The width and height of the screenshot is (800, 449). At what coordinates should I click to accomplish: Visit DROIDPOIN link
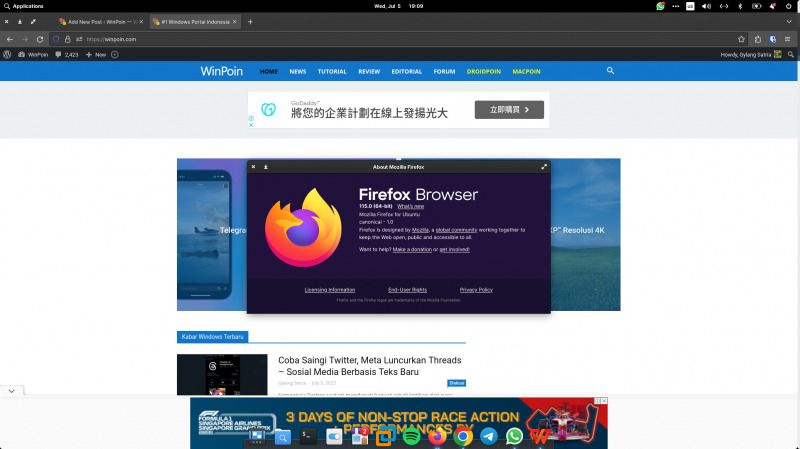pos(484,71)
